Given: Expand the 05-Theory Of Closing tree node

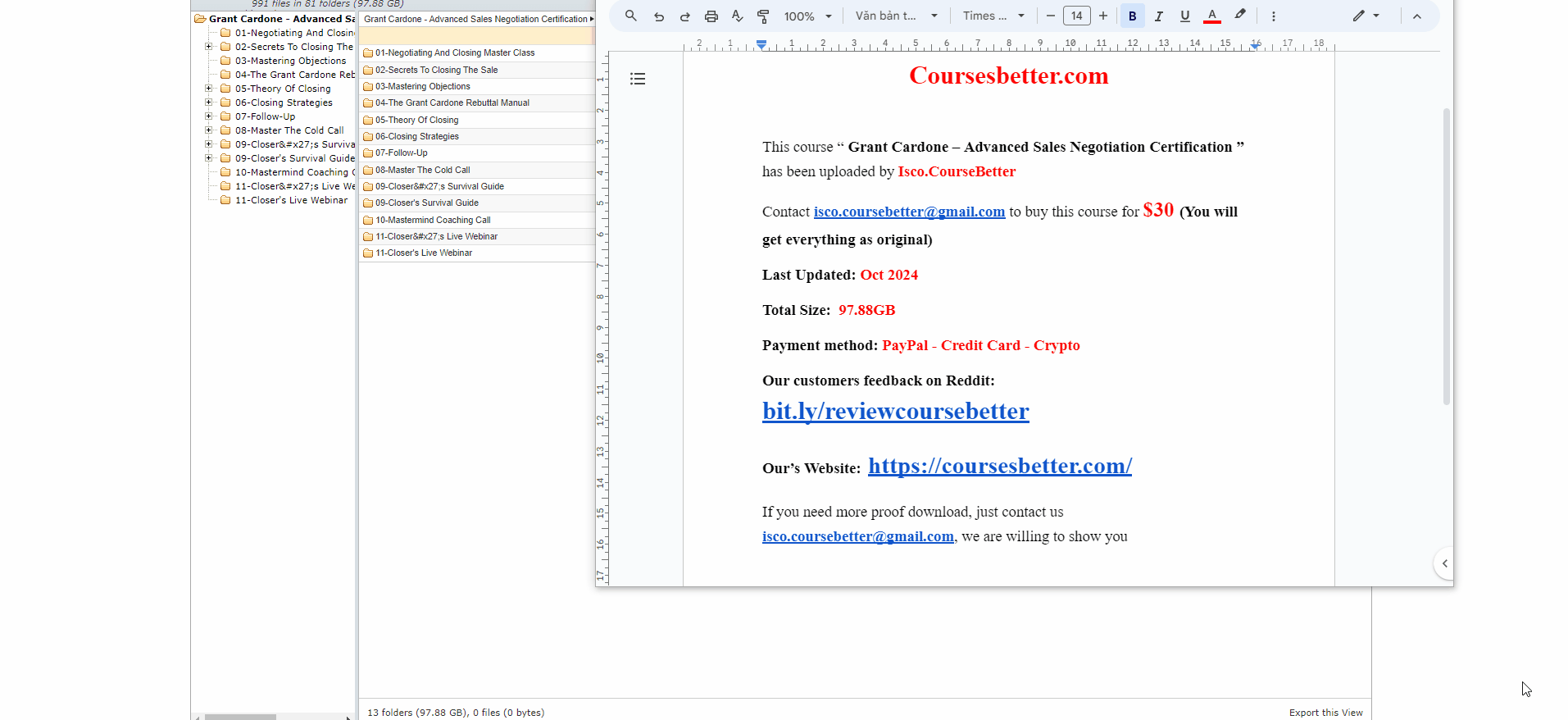Looking at the screenshot, I should pyautogui.click(x=208, y=89).
